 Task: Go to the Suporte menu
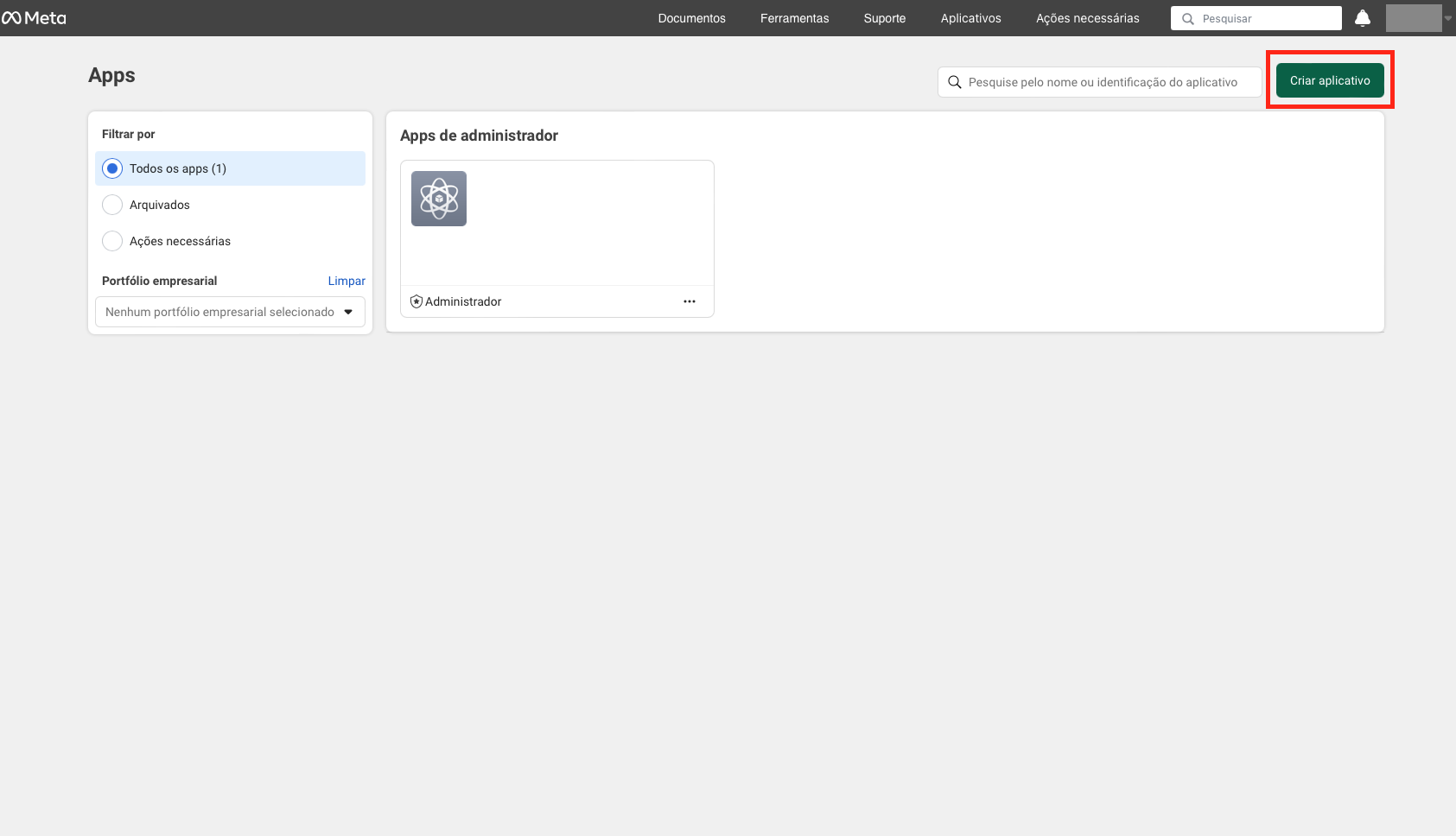(885, 18)
